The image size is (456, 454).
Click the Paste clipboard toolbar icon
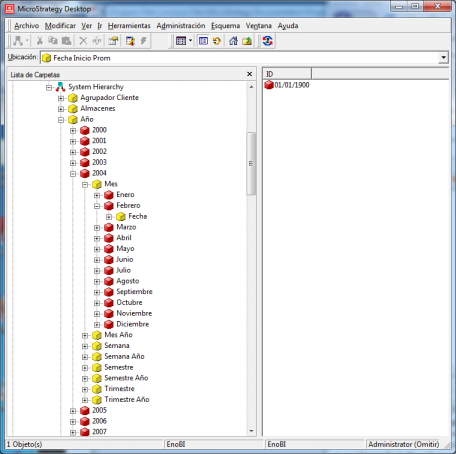click(66, 41)
